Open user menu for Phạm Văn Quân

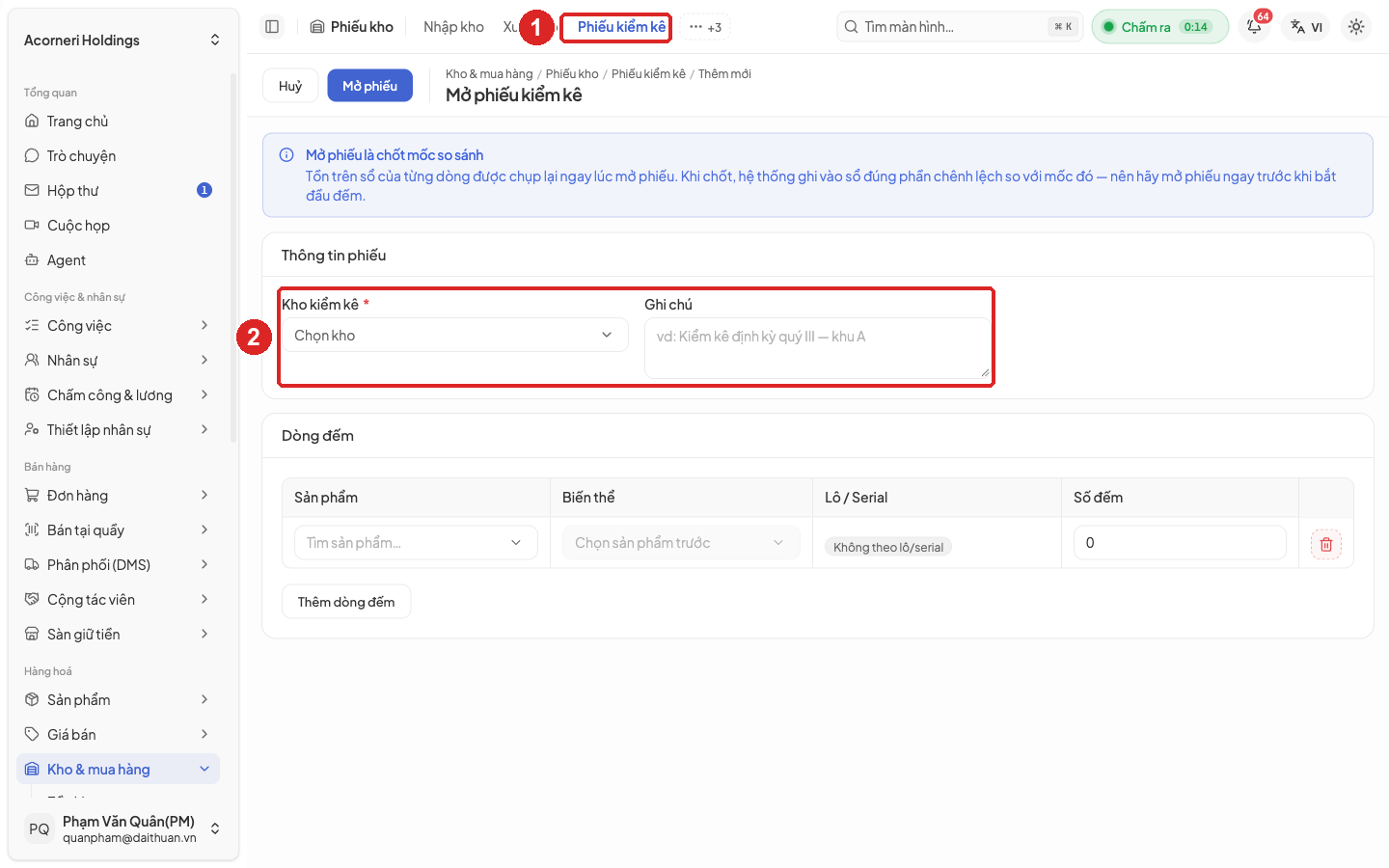click(122, 829)
